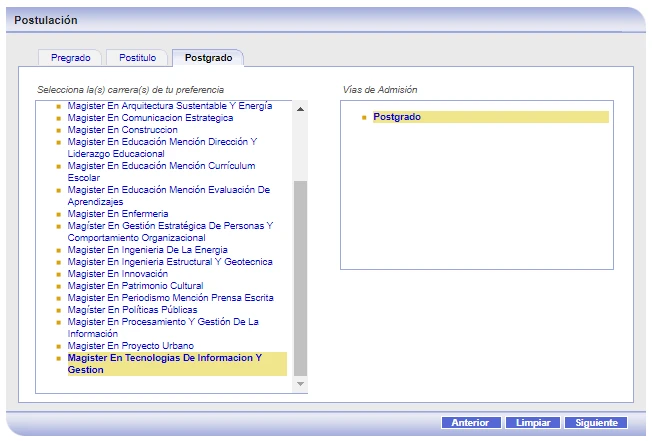This screenshot has width=652, height=441.
Task: Select Postgrado under Vías de Admisión
Action: (397, 117)
